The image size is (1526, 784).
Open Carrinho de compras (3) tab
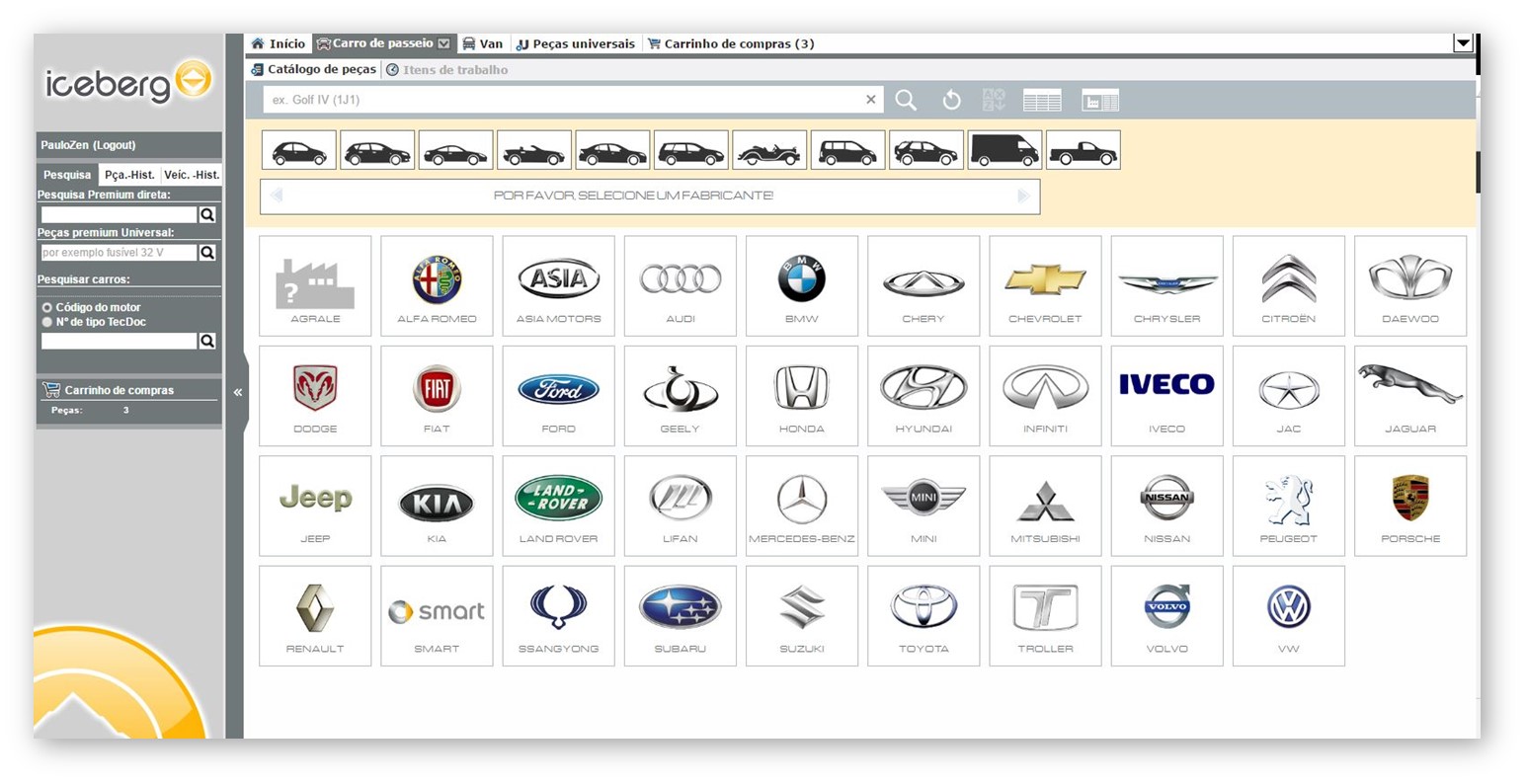[731, 43]
